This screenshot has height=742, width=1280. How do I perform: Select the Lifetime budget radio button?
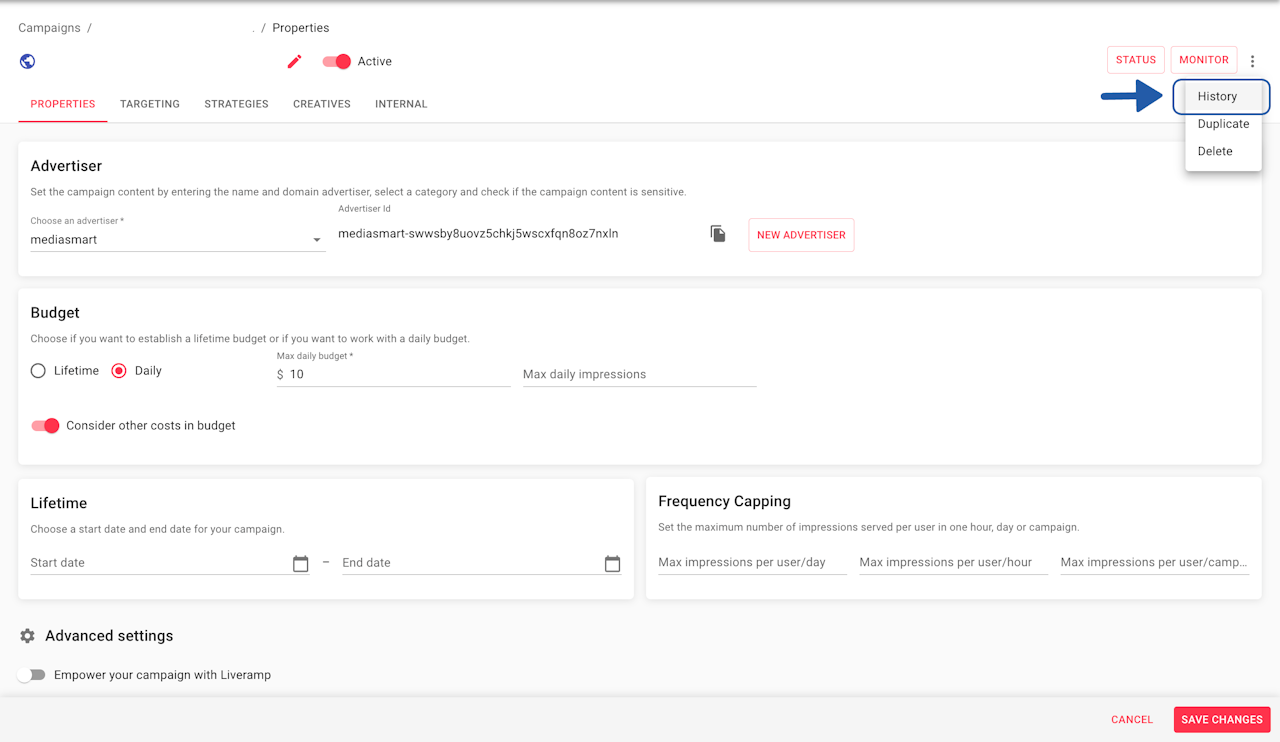(x=38, y=371)
